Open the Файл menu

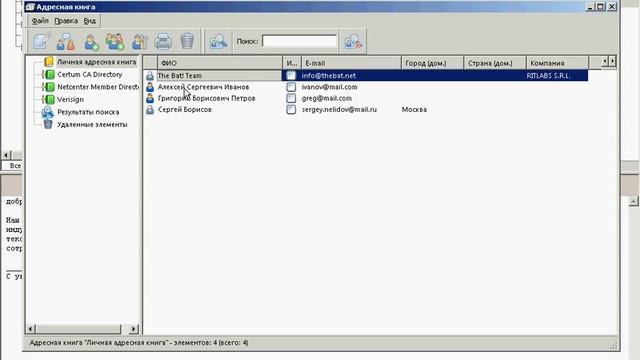(40, 20)
